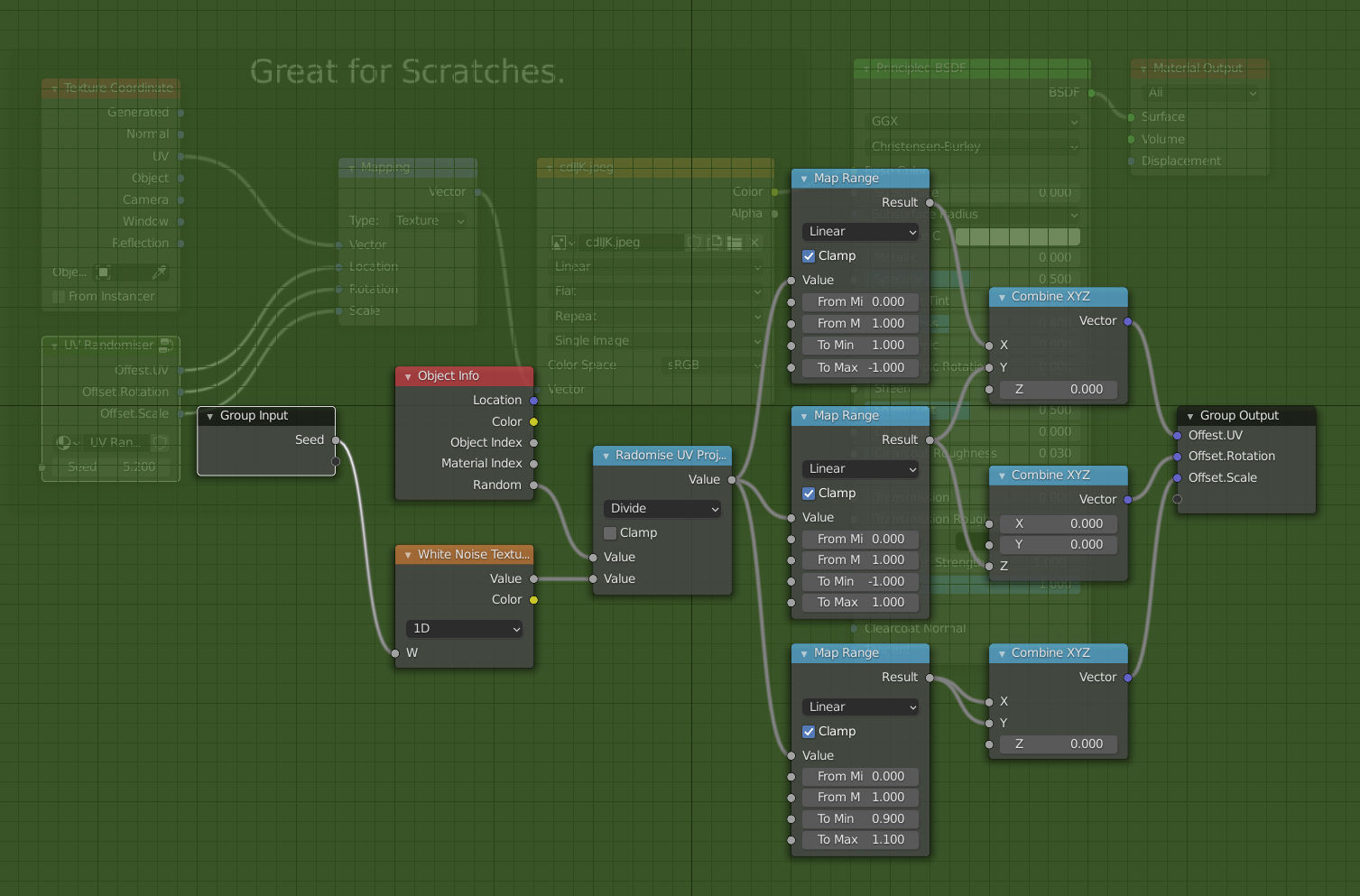Collapse the Object Info node
This screenshot has height=896, width=1360.
tap(408, 376)
